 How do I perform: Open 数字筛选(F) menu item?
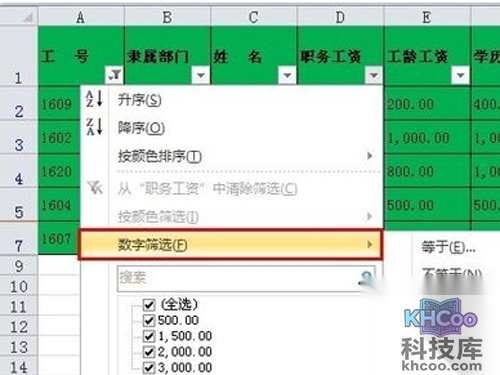(231, 245)
